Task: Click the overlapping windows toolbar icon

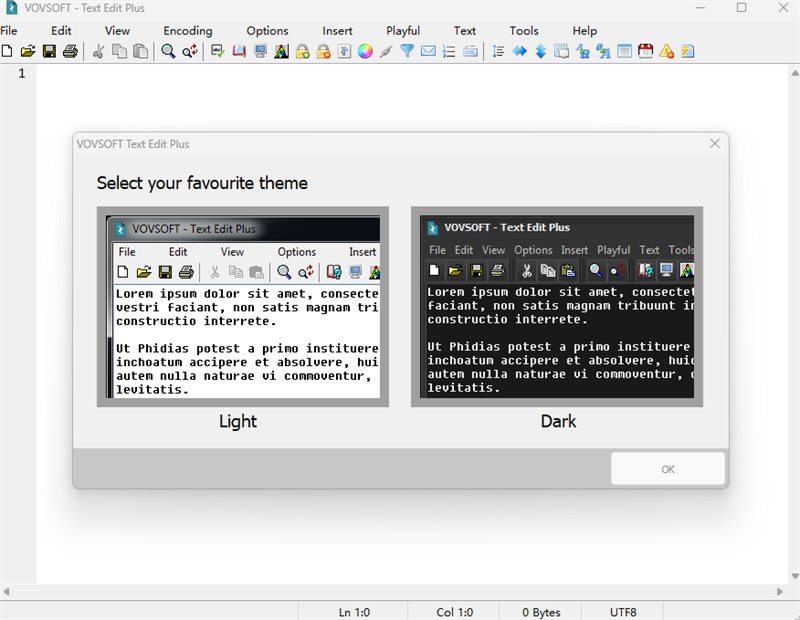Action: pos(562,51)
